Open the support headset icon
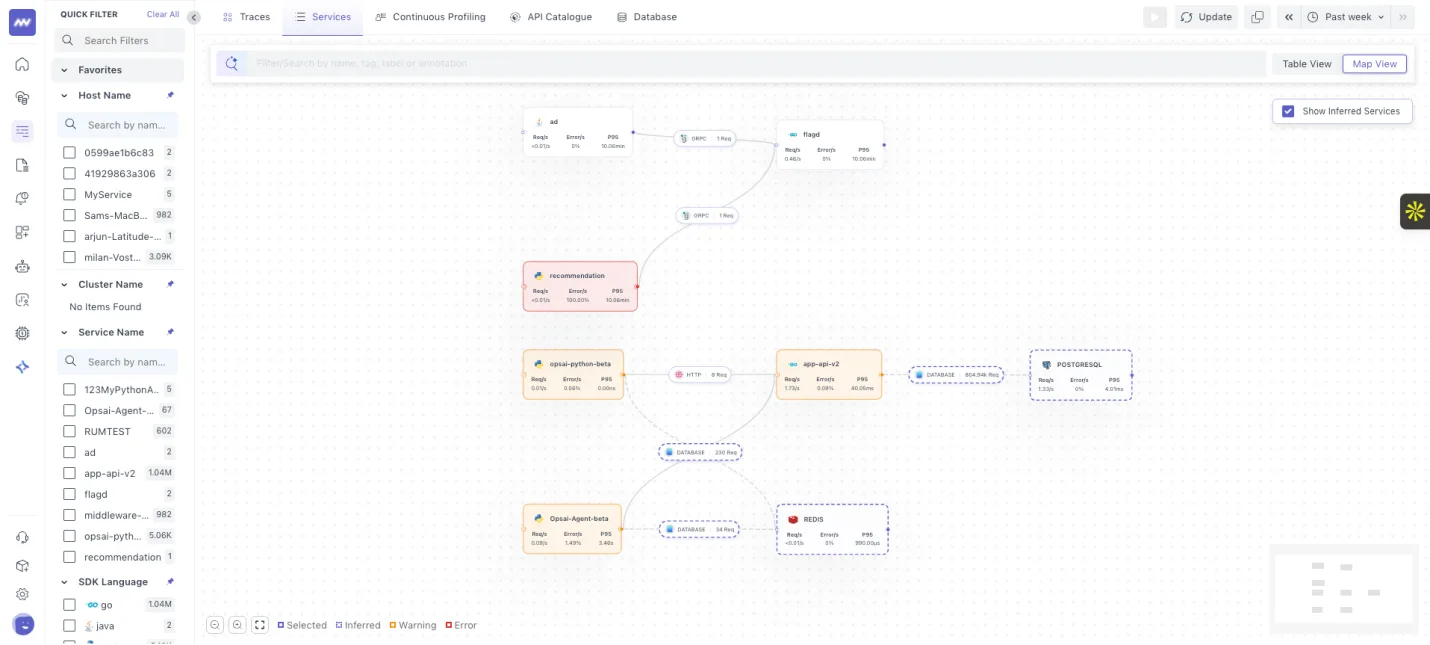Image resolution: width=1430 pixels, height=645 pixels. click(x=22, y=537)
